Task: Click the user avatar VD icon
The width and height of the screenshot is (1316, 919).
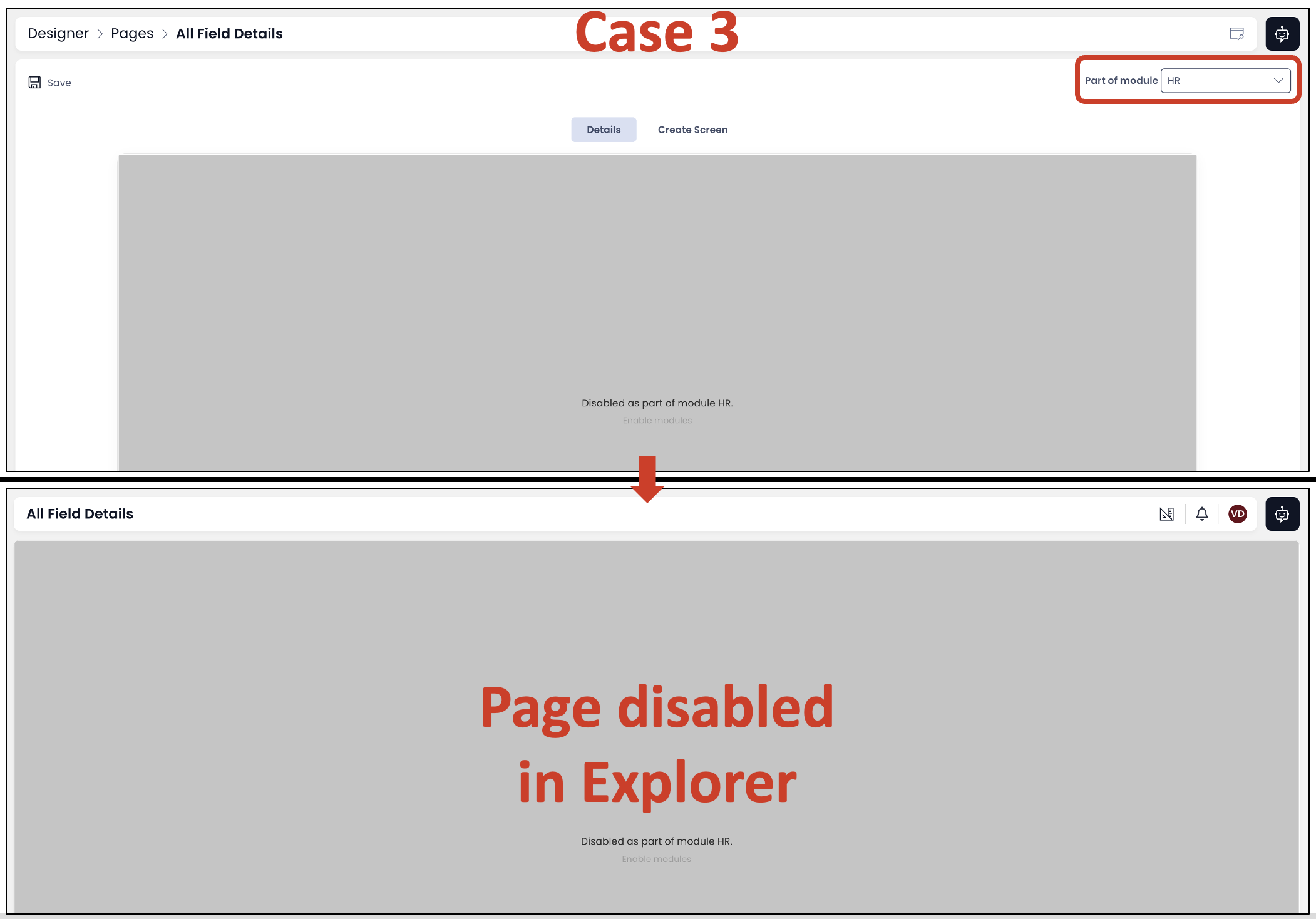Action: click(1237, 513)
